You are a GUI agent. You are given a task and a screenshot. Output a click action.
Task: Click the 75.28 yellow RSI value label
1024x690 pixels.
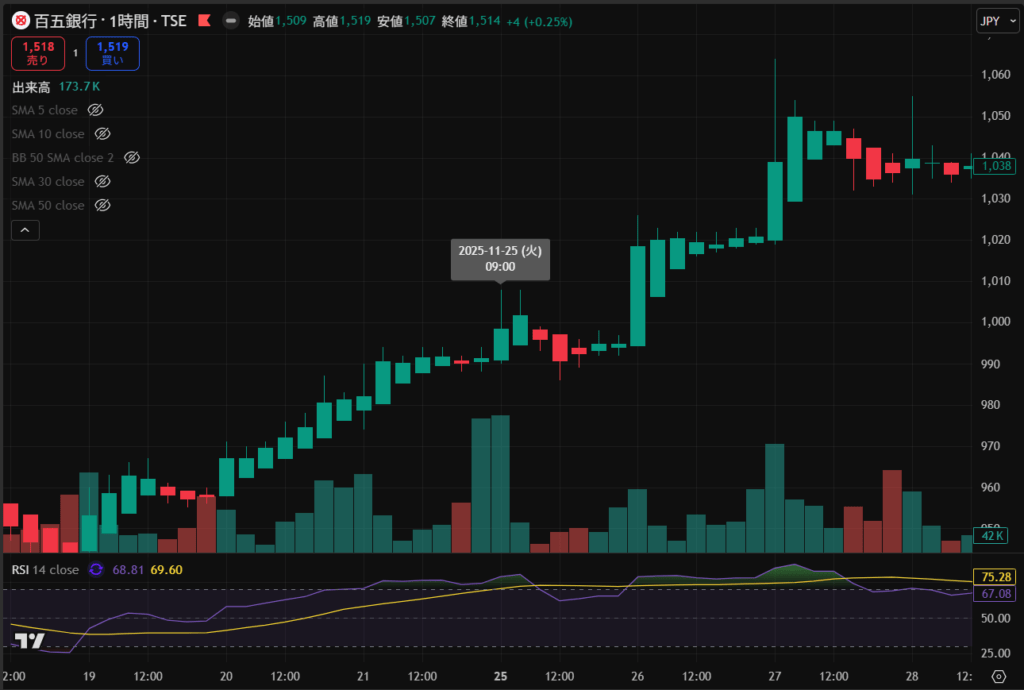(996, 577)
